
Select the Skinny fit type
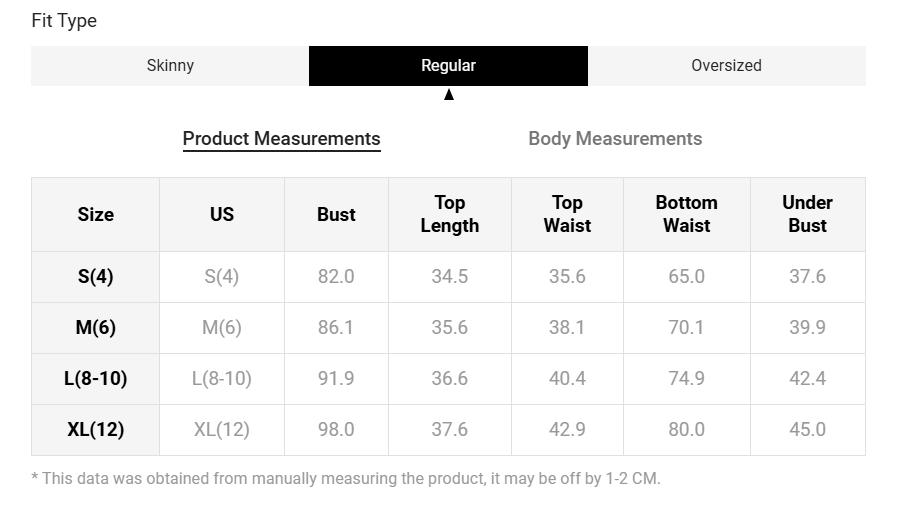pos(170,66)
